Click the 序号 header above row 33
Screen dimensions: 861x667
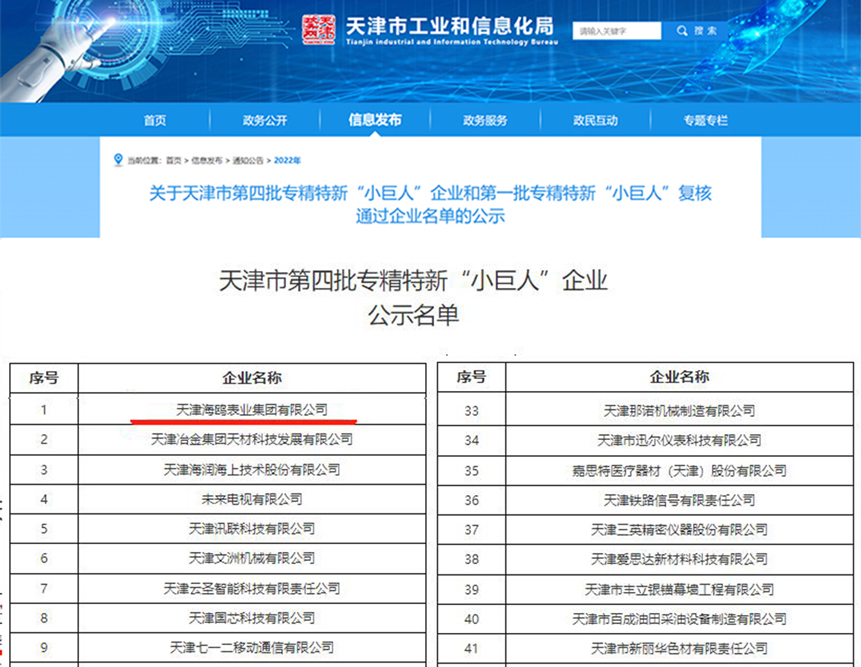click(472, 377)
